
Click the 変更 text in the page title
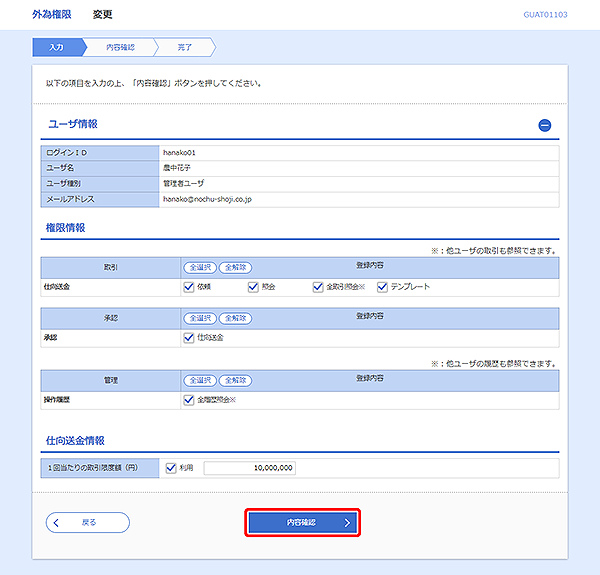[x=103, y=15]
